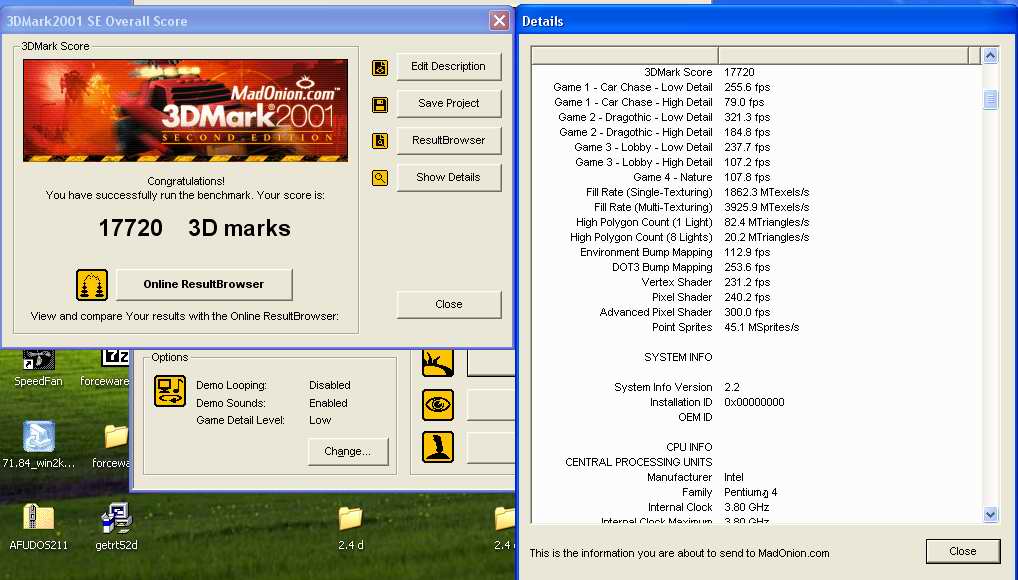
Task: Click the Save Project button
Action: coord(449,103)
